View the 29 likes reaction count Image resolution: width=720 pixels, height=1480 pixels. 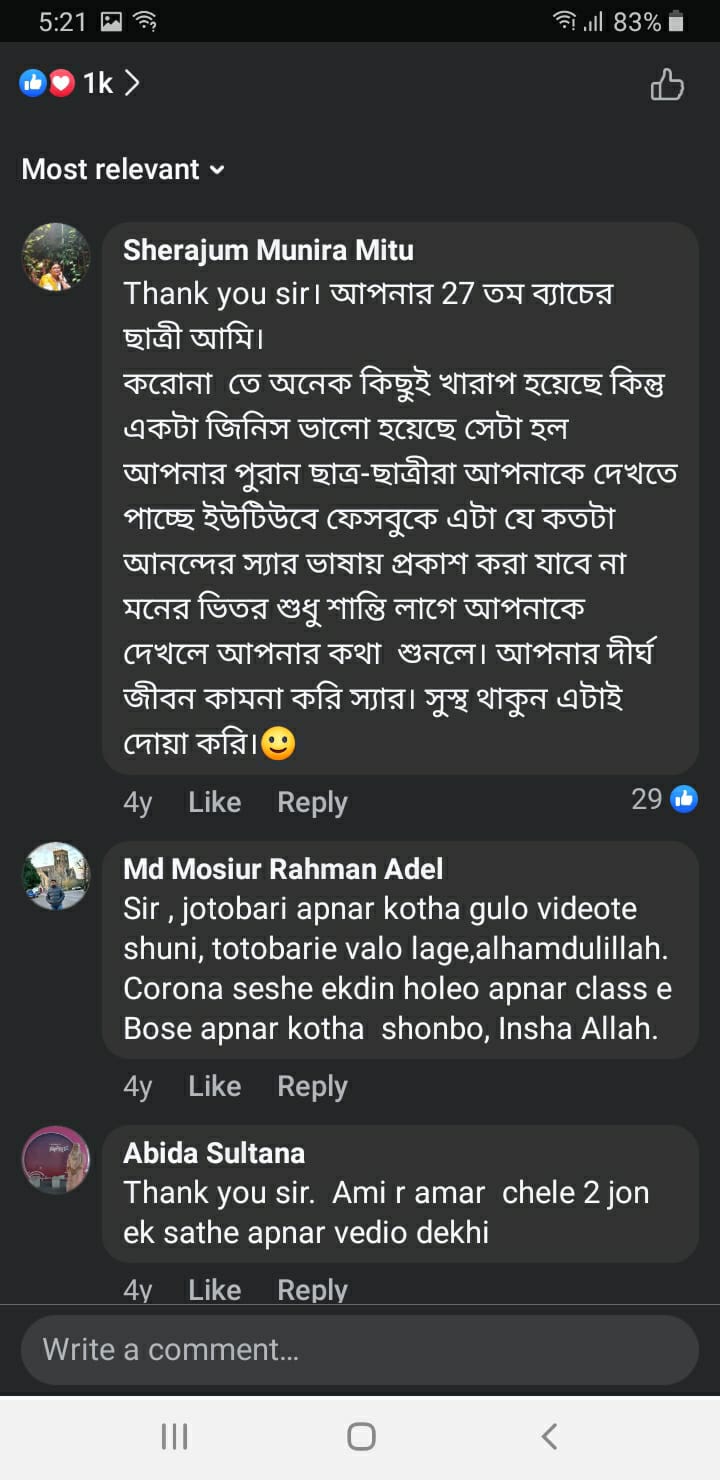[x=664, y=799]
